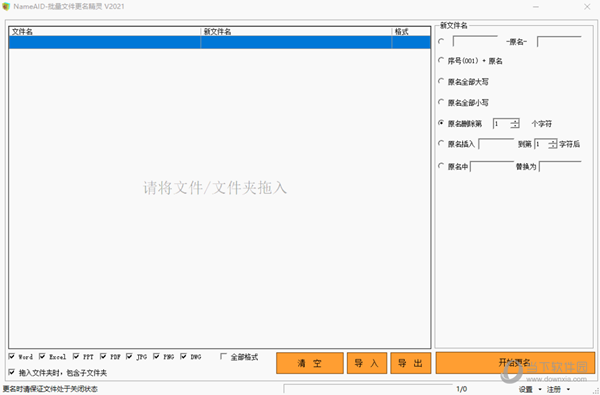Click the 新文件名 column header
The width and height of the screenshot is (600, 395).
click(x=296, y=32)
